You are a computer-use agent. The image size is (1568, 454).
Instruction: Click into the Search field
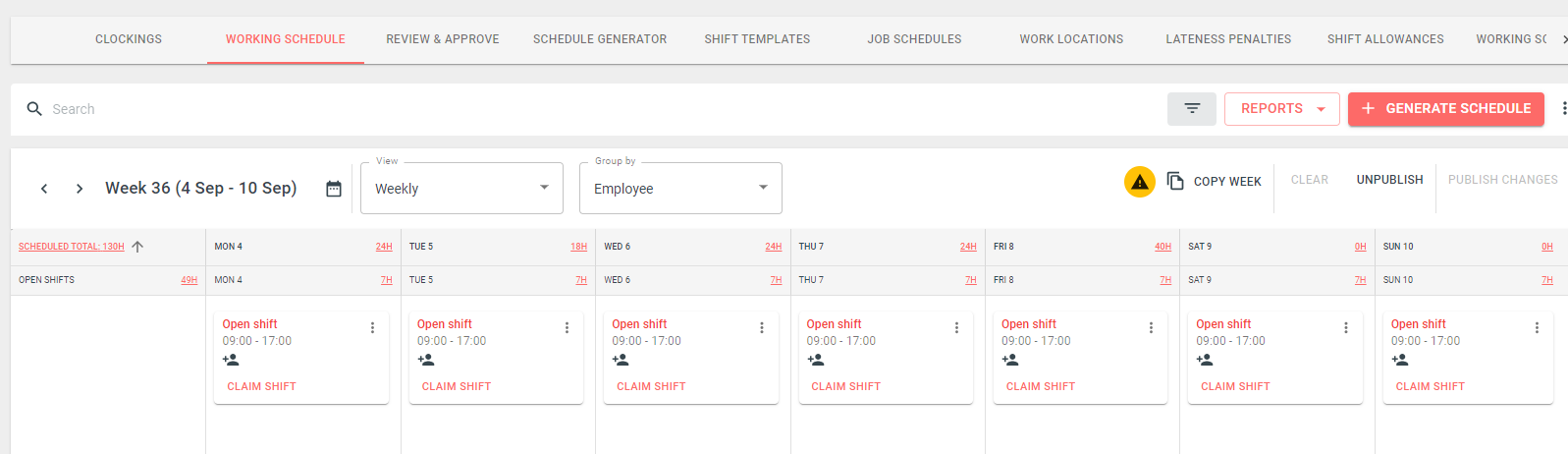click(x=589, y=109)
